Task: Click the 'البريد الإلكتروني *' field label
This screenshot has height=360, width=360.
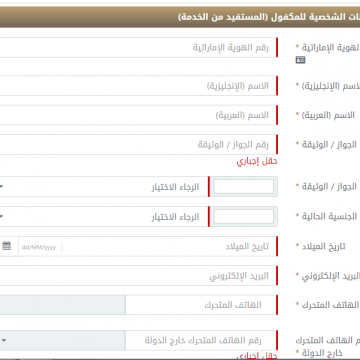Action: pos(328,276)
